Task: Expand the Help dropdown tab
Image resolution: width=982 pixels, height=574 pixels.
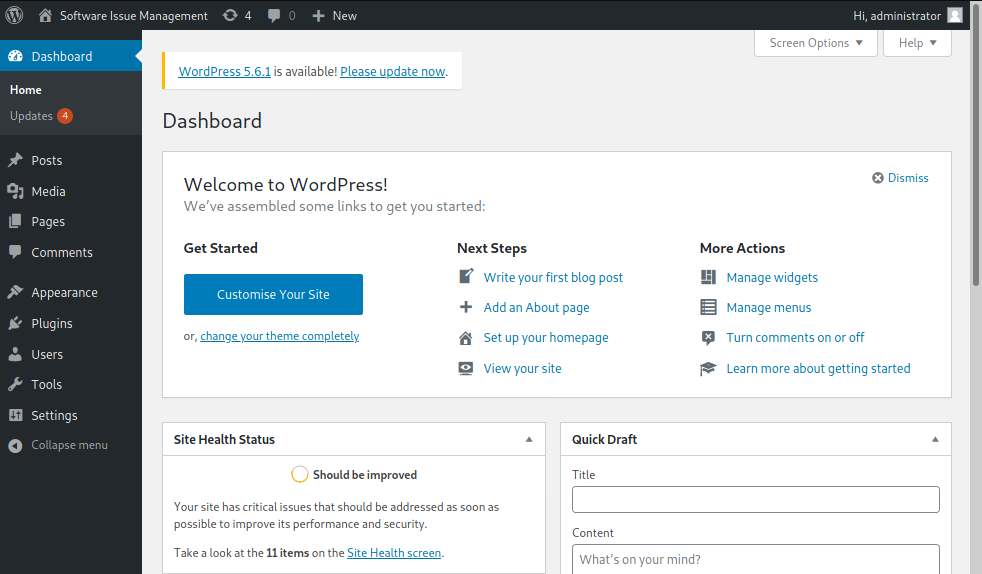Action: point(917,43)
